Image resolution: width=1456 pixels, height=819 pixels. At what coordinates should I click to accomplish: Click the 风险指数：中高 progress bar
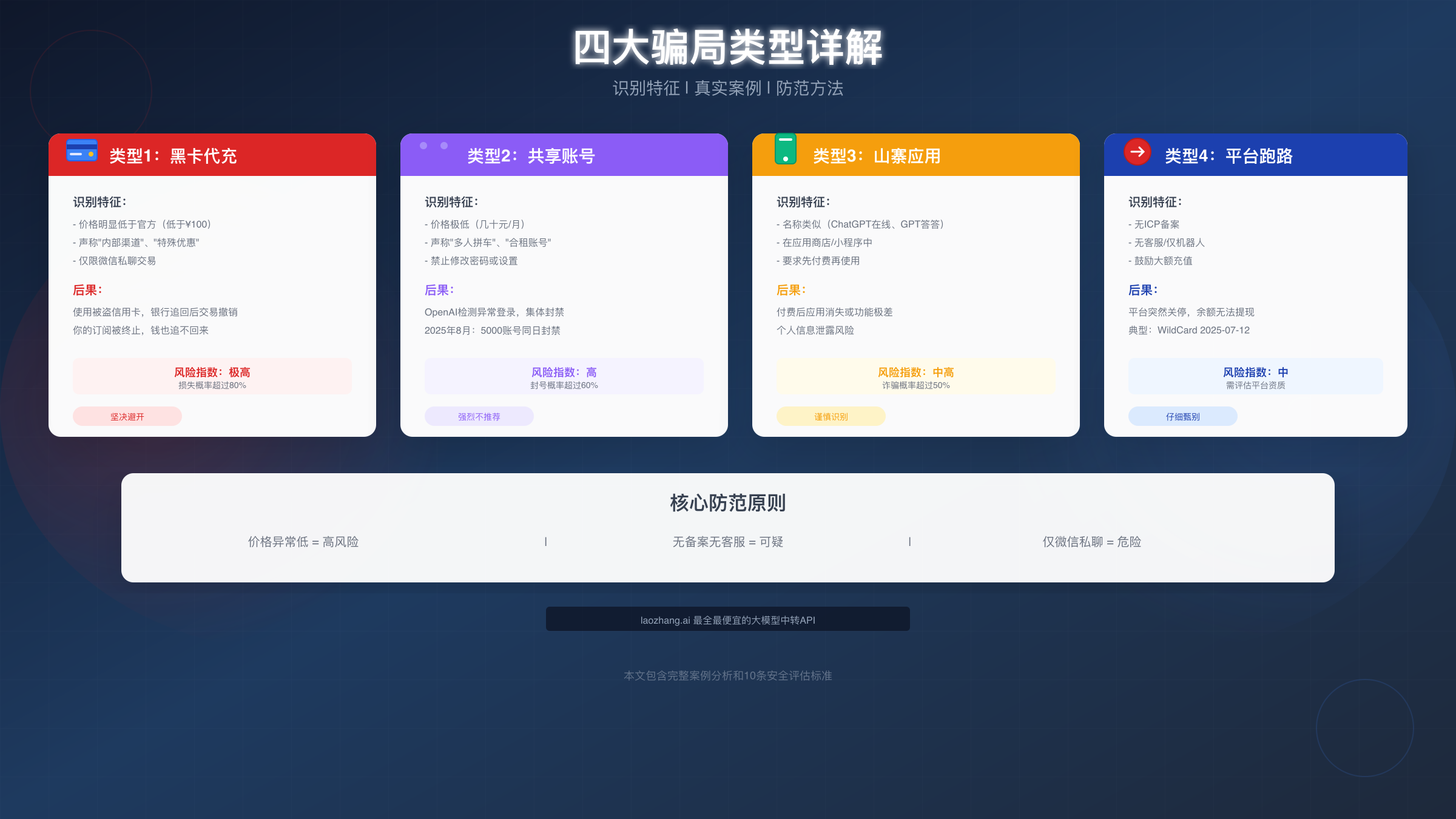[x=915, y=376]
